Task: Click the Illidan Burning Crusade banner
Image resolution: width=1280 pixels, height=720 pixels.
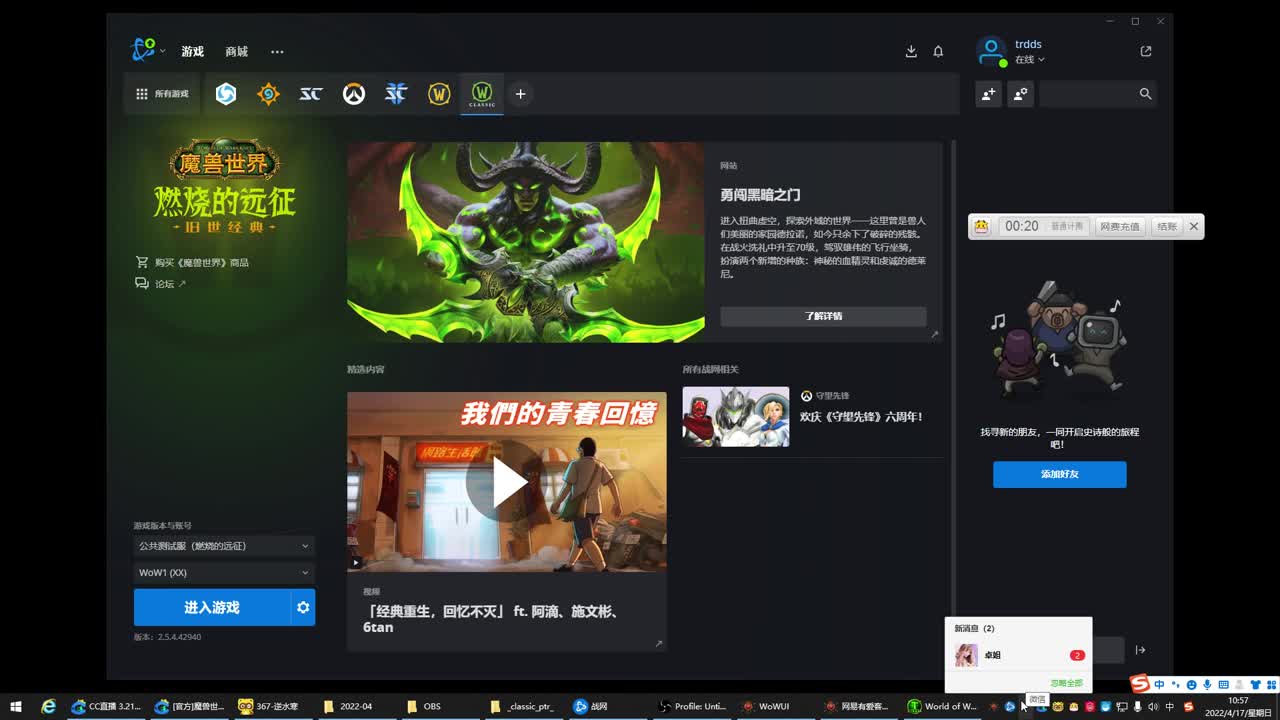Action: point(526,242)
